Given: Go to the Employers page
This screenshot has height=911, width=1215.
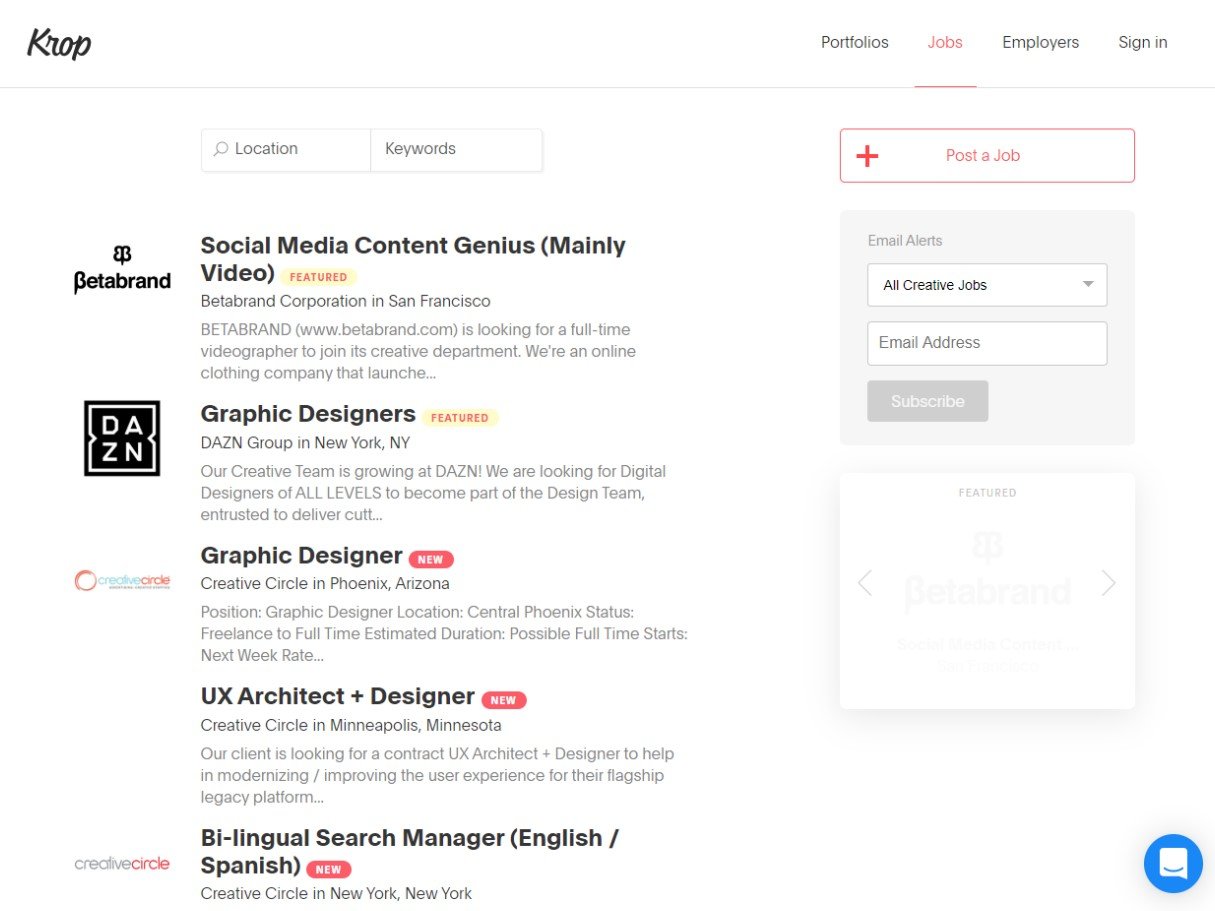Looking at the screenshot, I should [1040, 42].
